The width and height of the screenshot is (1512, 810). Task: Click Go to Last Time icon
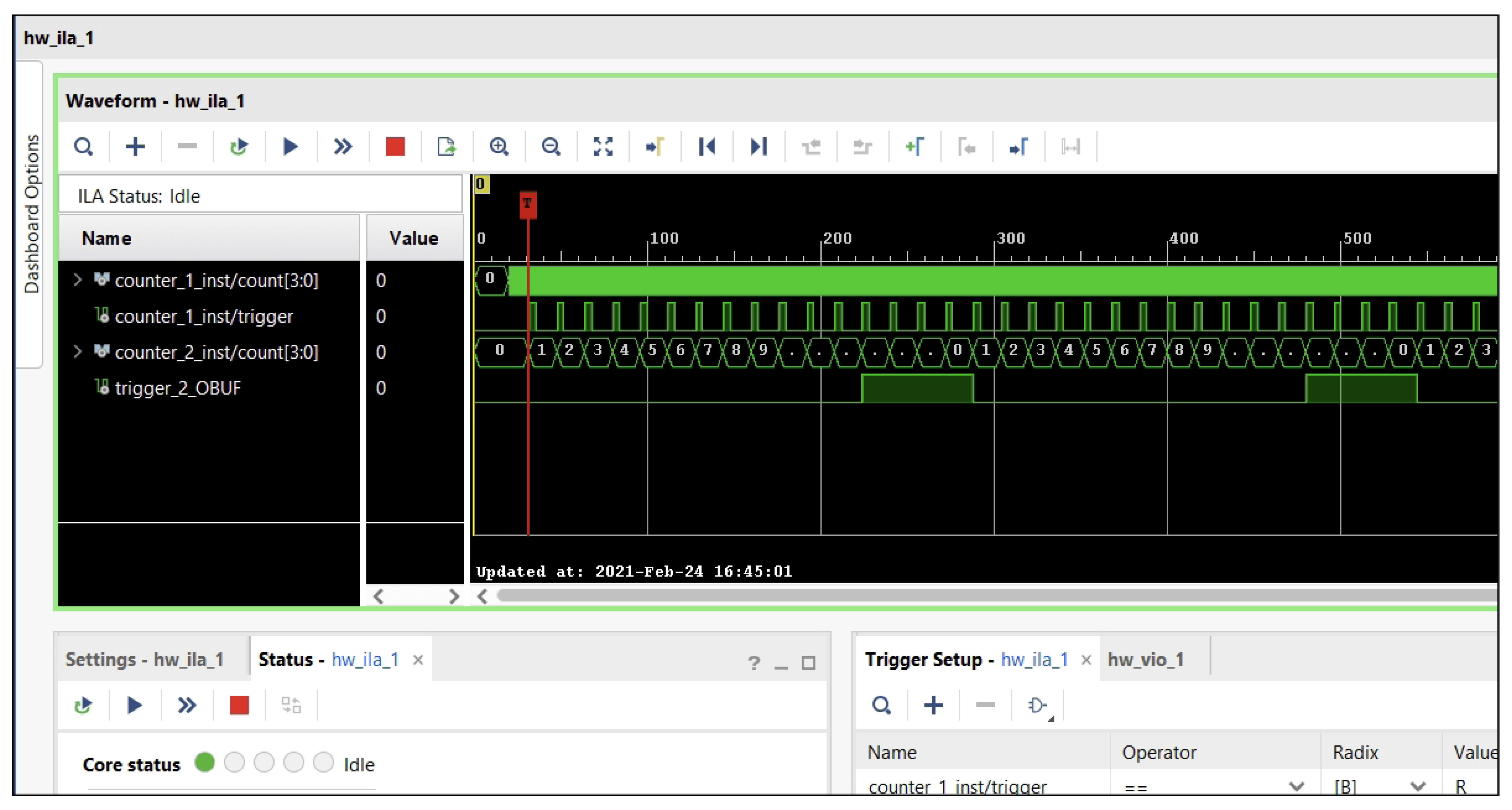point(758,146)
